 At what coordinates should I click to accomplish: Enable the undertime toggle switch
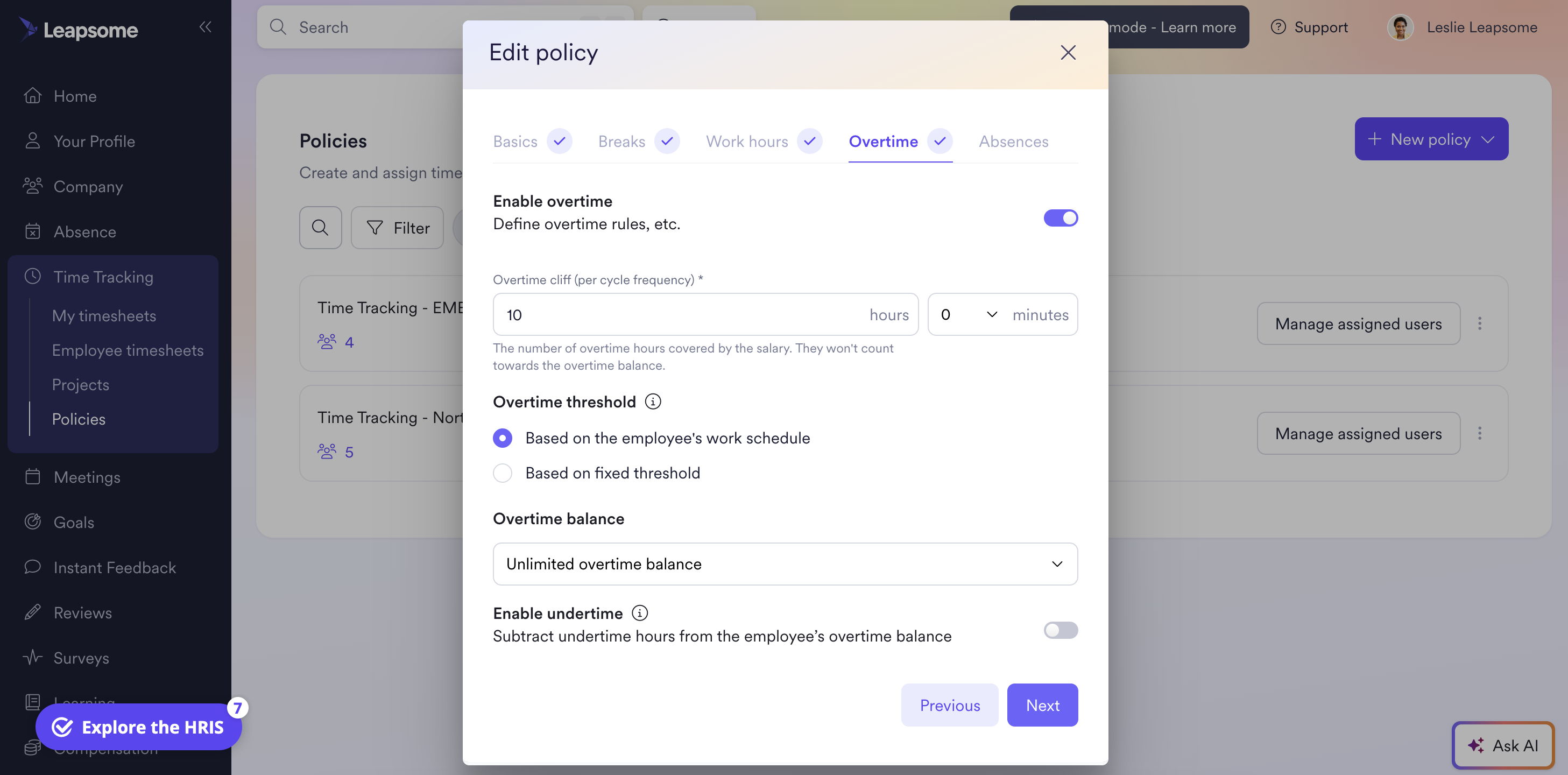point(1061,630)
